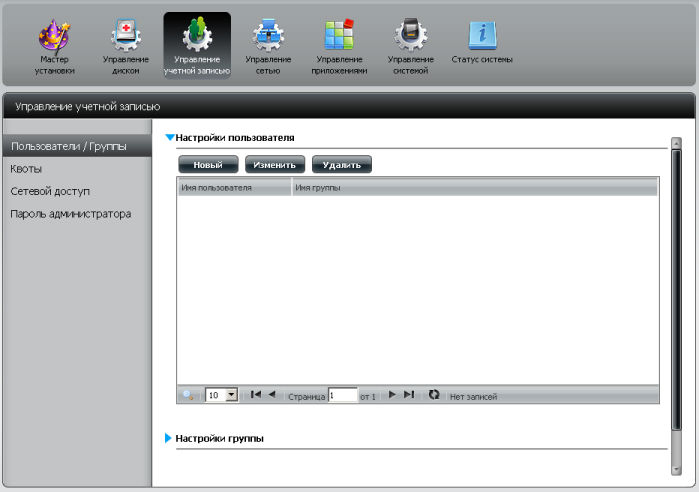
Task: Go to first page of user list
Action: pos(256,394)
